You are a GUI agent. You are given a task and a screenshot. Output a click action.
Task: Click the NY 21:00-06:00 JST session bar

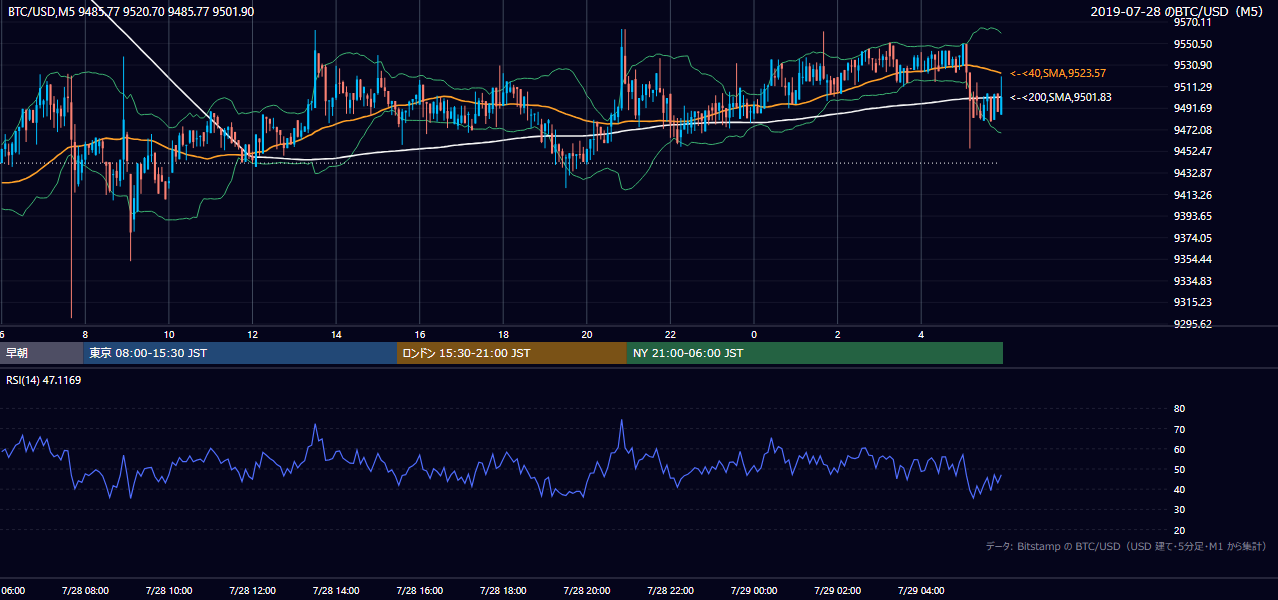(x=815, y=353)
